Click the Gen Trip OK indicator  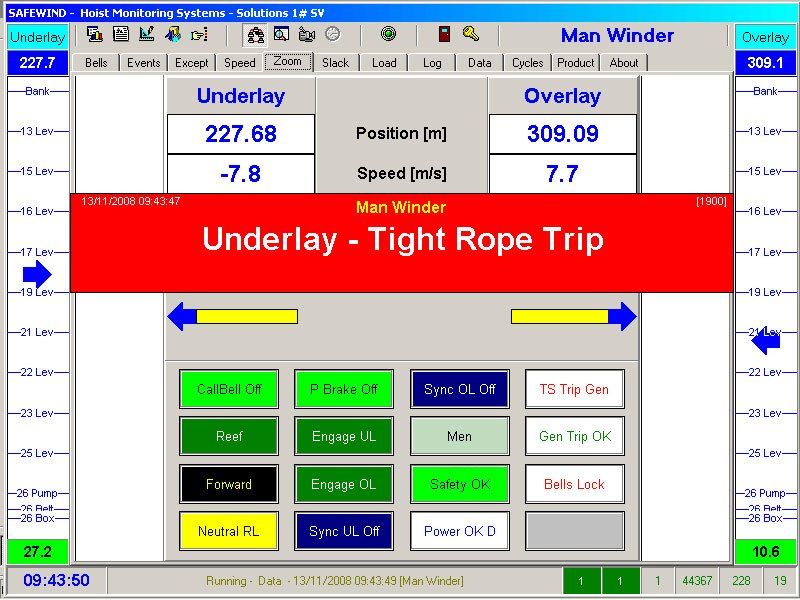coord(575,436)
